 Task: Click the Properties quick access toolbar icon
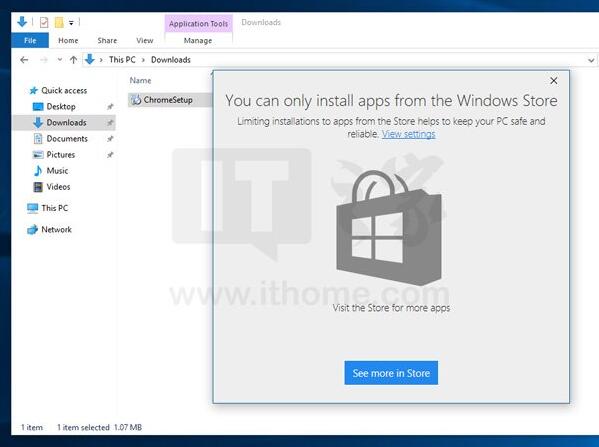44,23
